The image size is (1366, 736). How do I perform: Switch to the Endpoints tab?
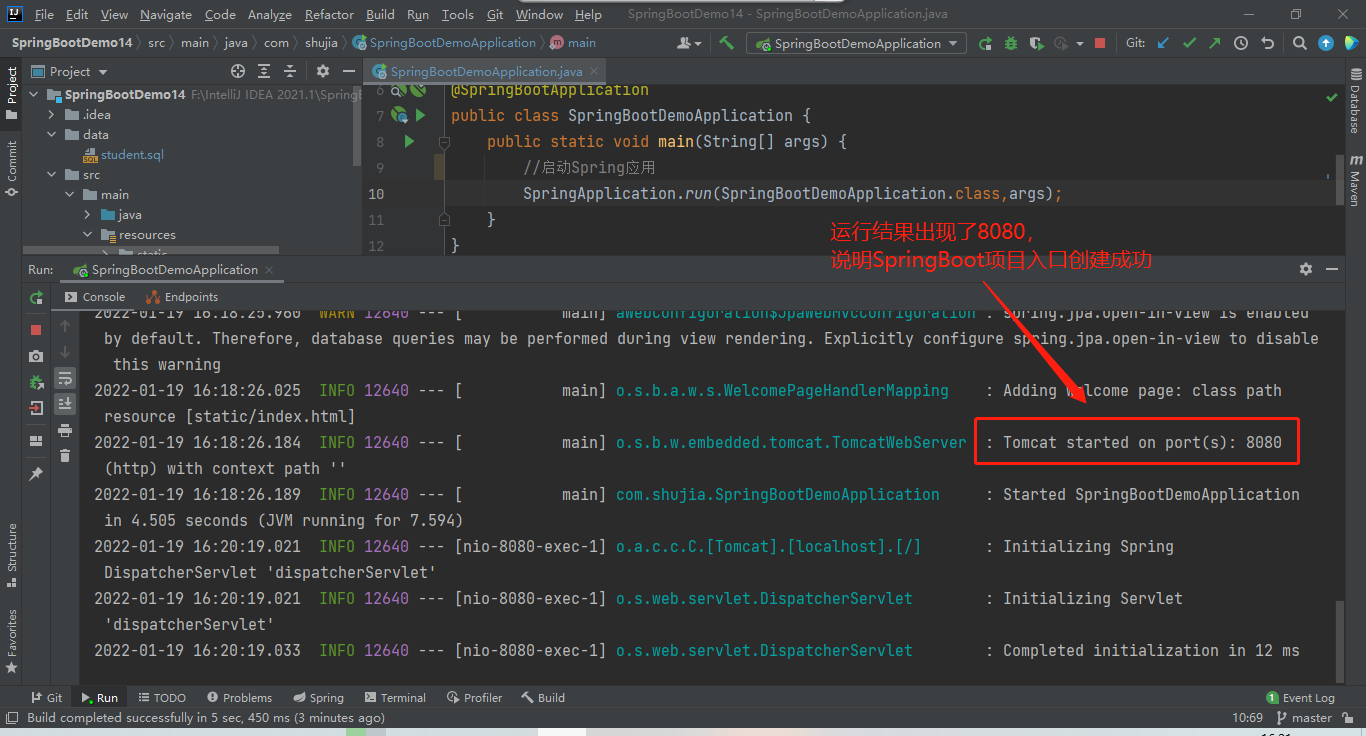pyautogui.click(x=182, y=297)
